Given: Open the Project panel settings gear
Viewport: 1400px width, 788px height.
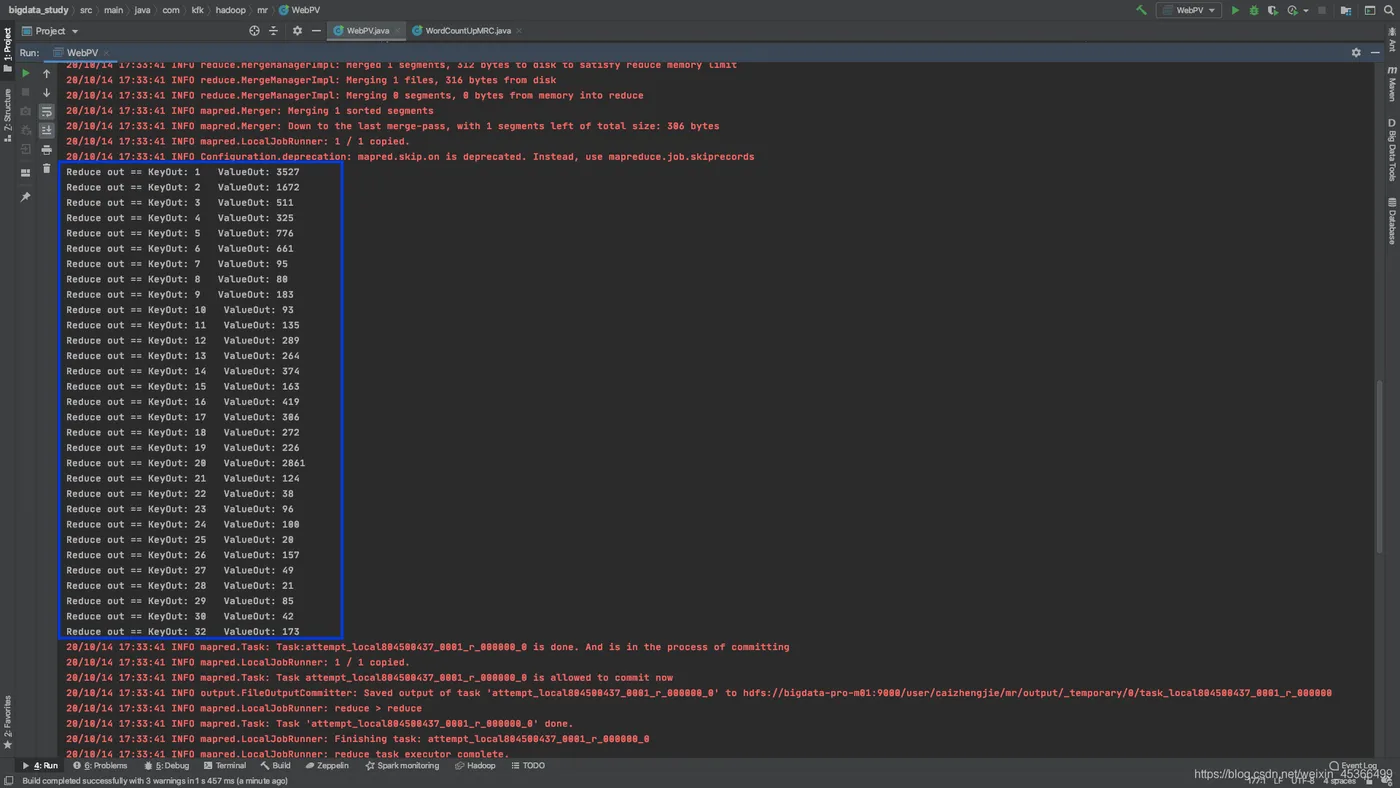Looking at the screenshot, I should click(x=297, y=31).
